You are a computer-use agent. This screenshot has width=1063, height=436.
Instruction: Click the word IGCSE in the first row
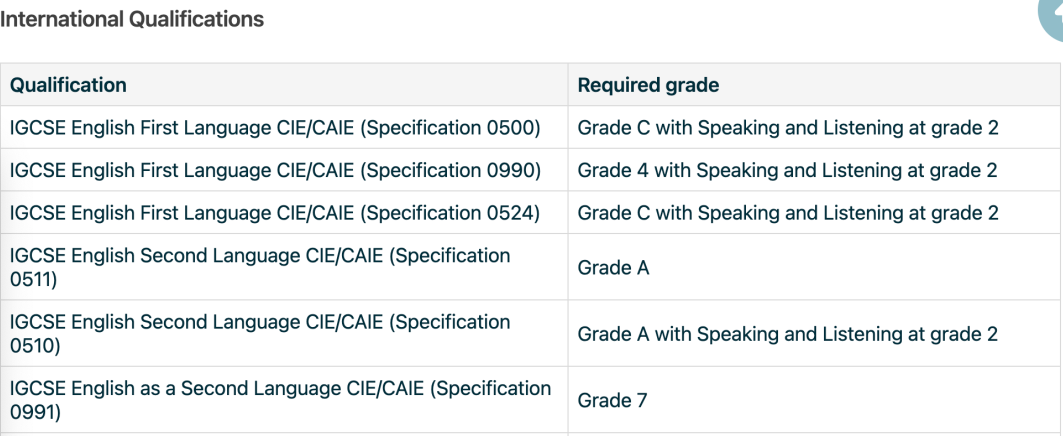tap(38, 127)
